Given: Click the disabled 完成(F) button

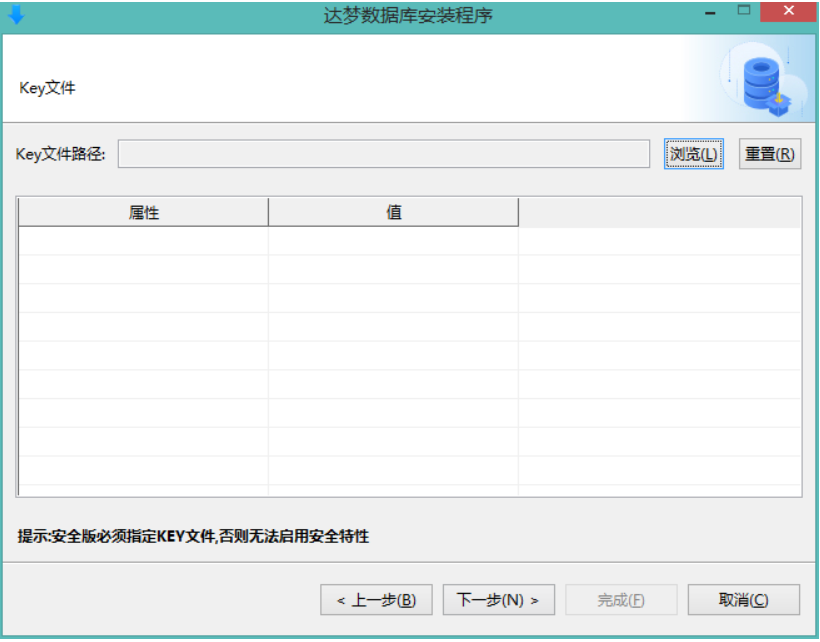Looking at the screenshot, I should point(621,600).
